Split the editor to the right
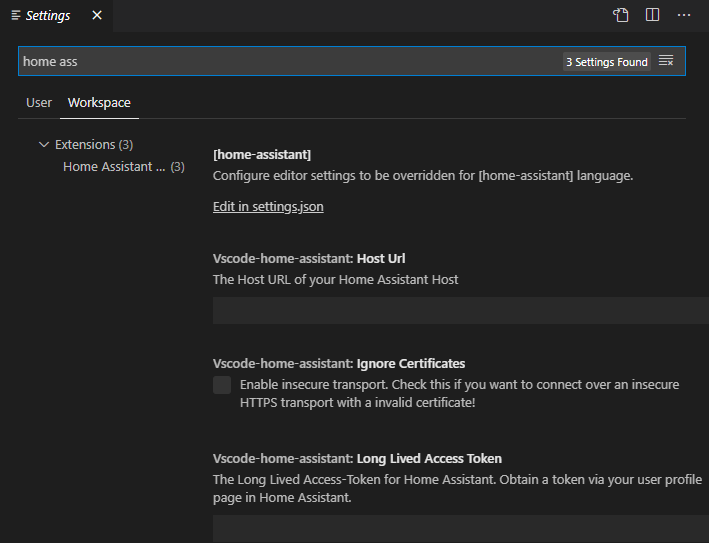This screenshot has height=543, width=709. click(x=652, y=15)
